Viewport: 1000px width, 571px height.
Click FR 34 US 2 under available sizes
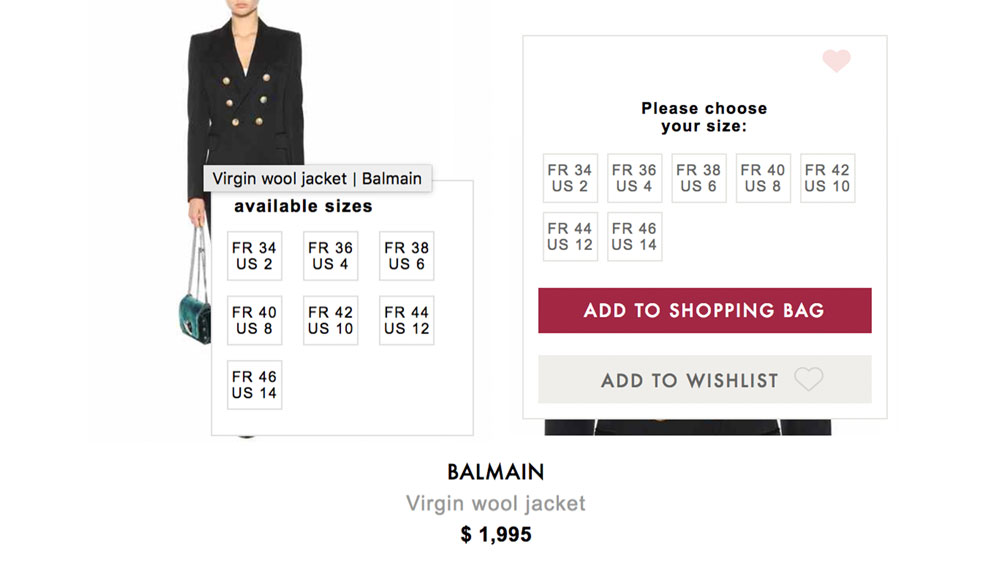254,256
